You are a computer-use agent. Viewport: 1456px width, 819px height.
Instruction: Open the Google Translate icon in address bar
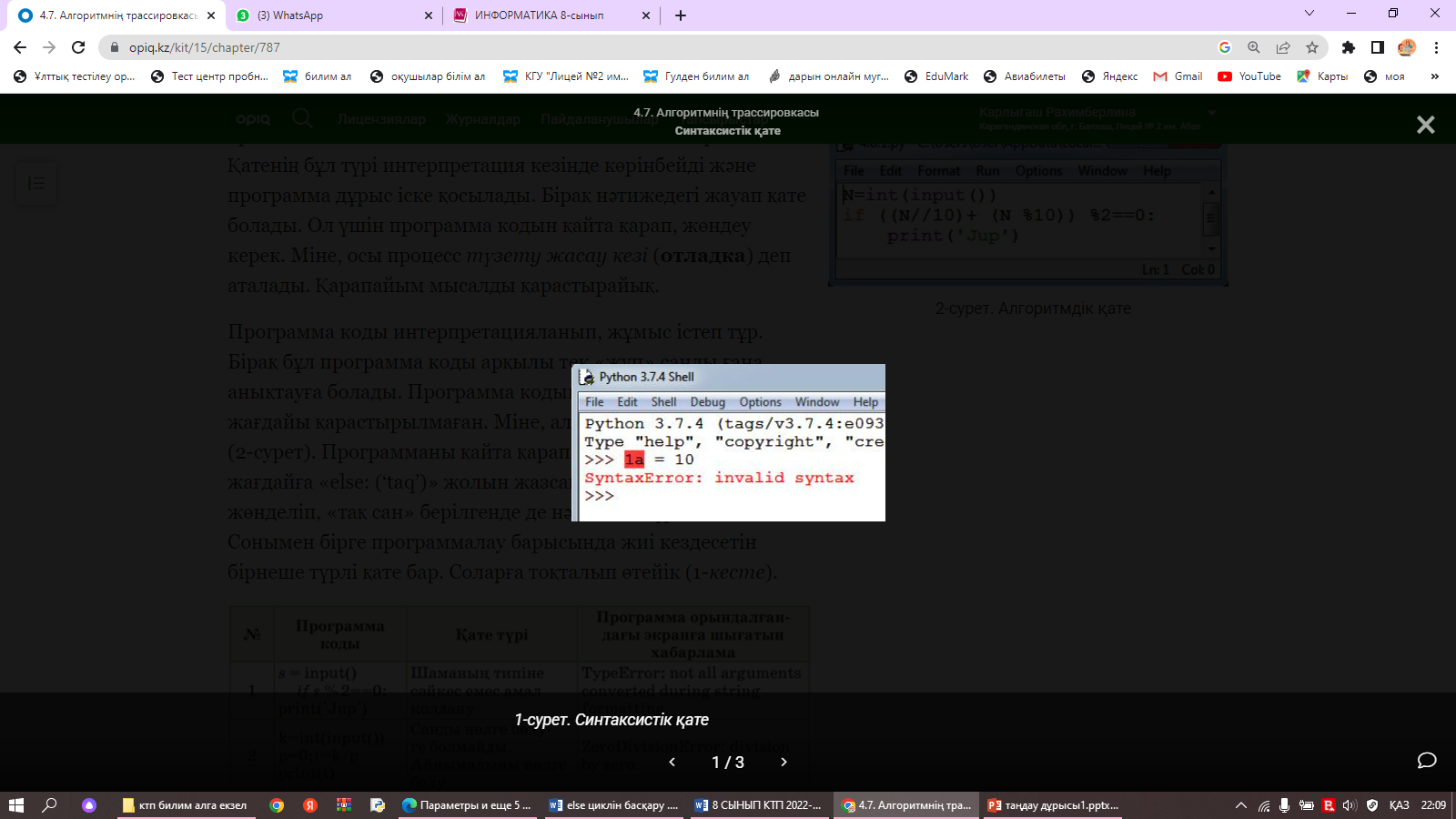(x=1225, y=47)
